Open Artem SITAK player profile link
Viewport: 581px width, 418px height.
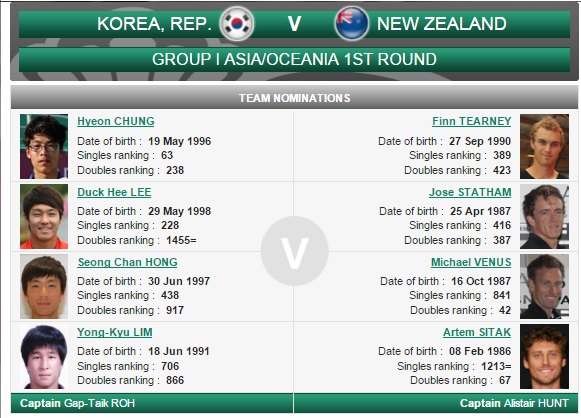click(x=477, y=332)
